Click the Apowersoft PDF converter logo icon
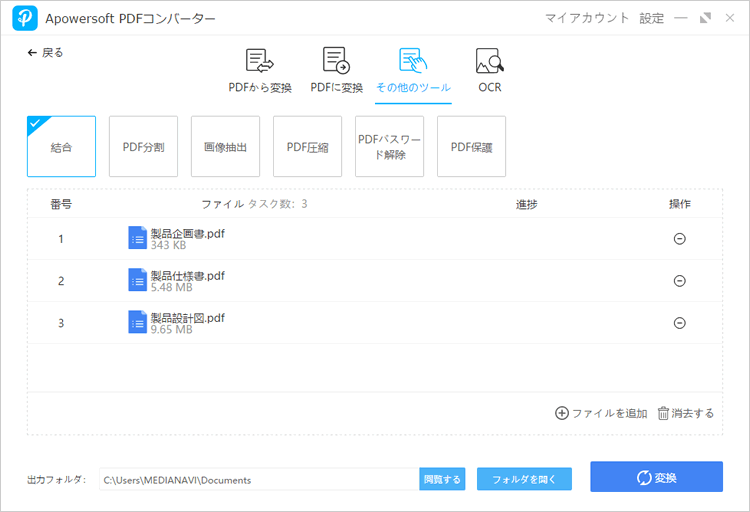Viewport: 750px width, 512px height. pyautogui.click(x=24, y=18)
